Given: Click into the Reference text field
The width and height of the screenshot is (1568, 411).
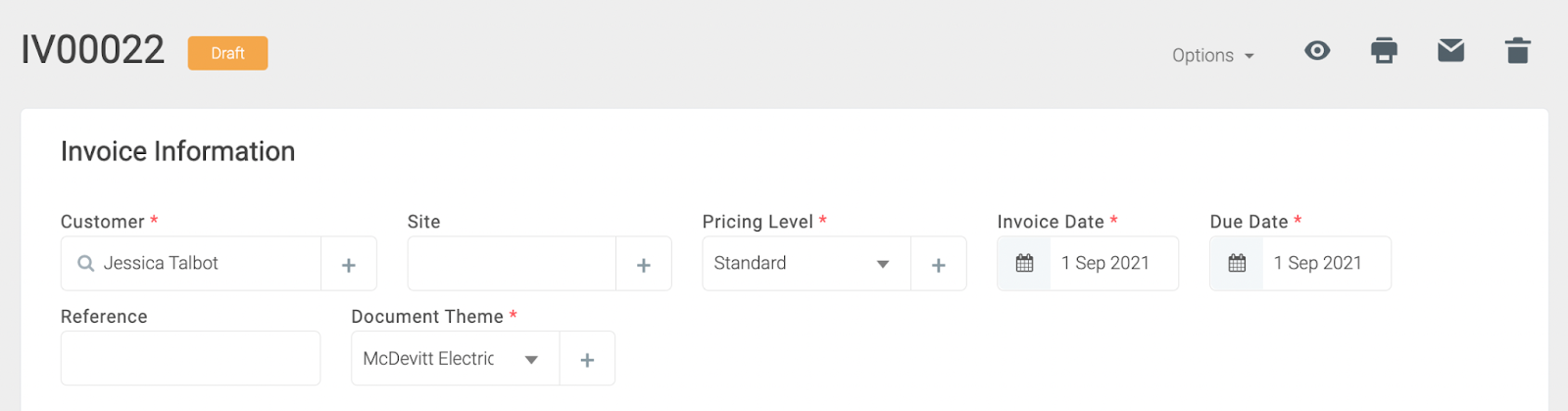Looking at the screenshot, I should (190, 358).
